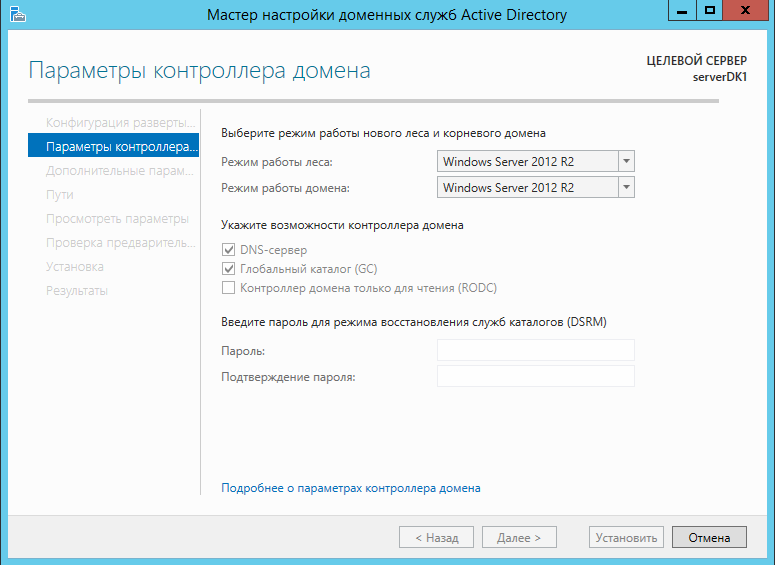Go to Проверка предваритель... step
Screen dimensions: 775x565
click(x=121, y=243)
